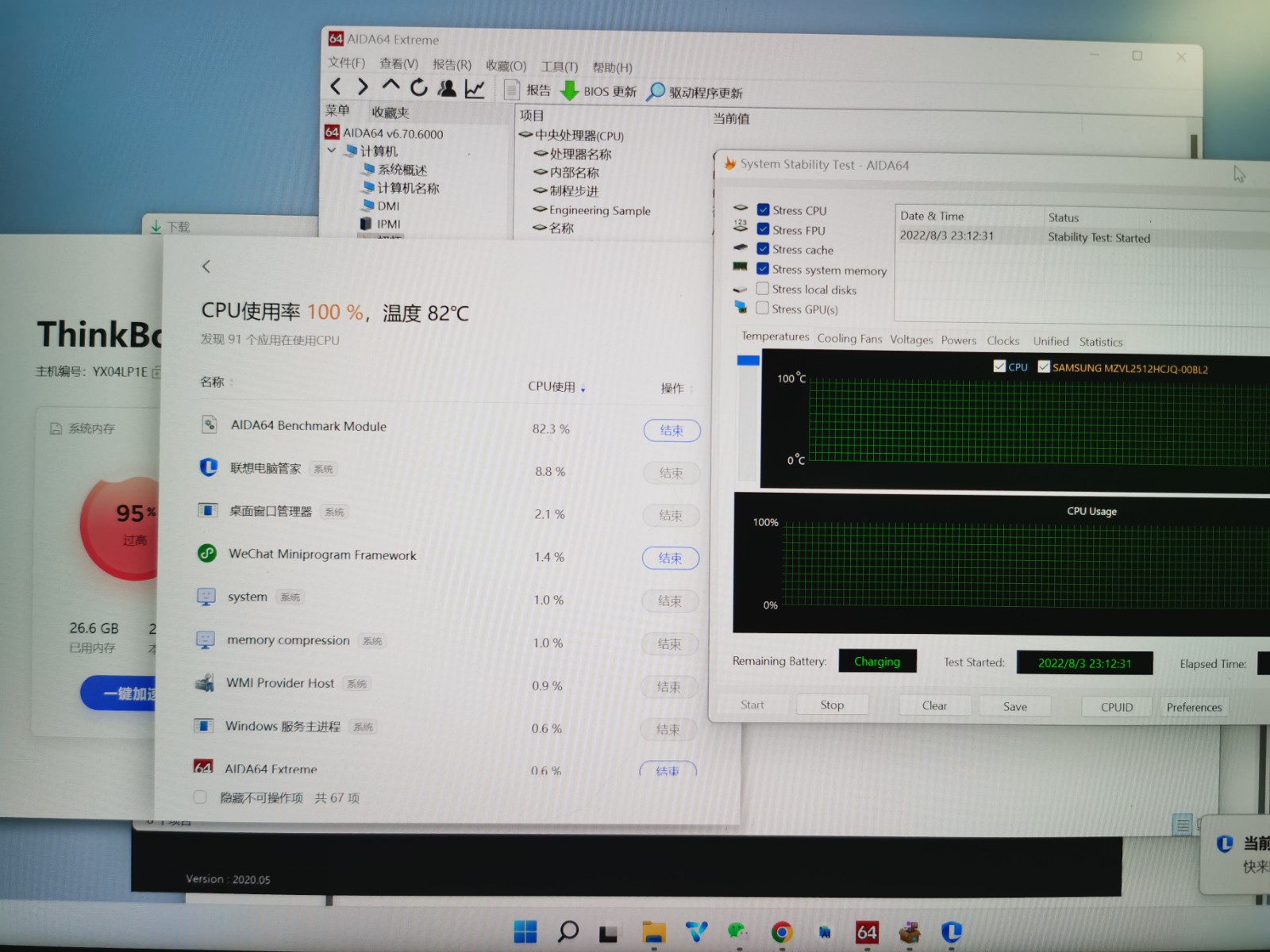Open WeChat from the taskbar
This screenshot has width=1270, height=952.
738,932
